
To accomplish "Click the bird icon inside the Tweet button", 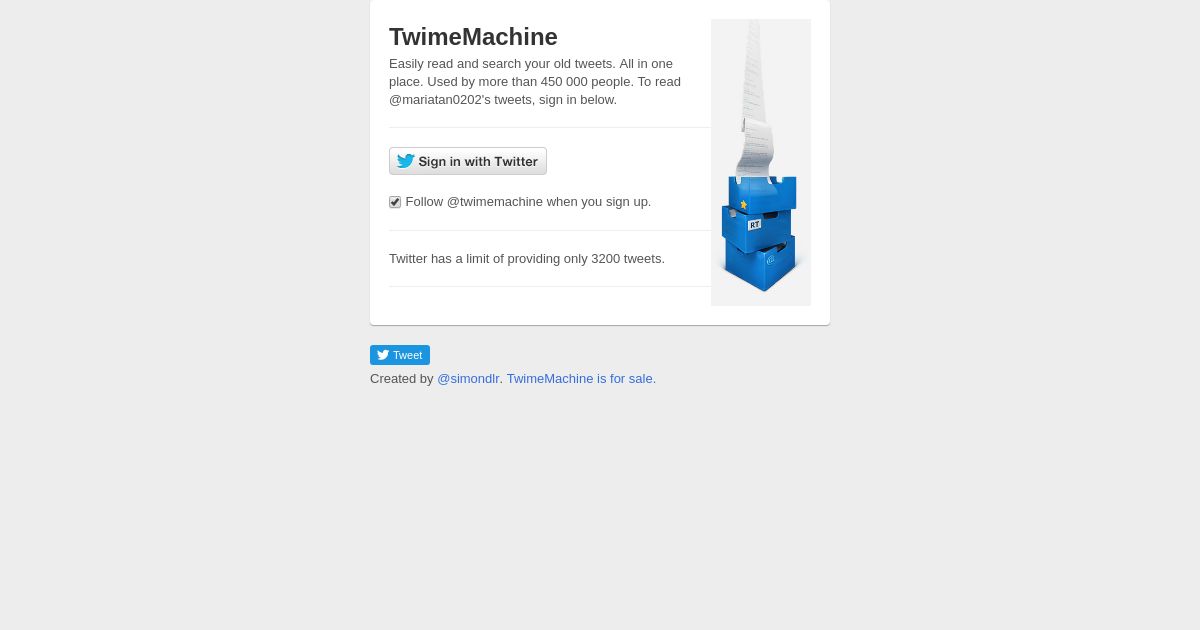I will pyautogui.click(x=383, y=355).
